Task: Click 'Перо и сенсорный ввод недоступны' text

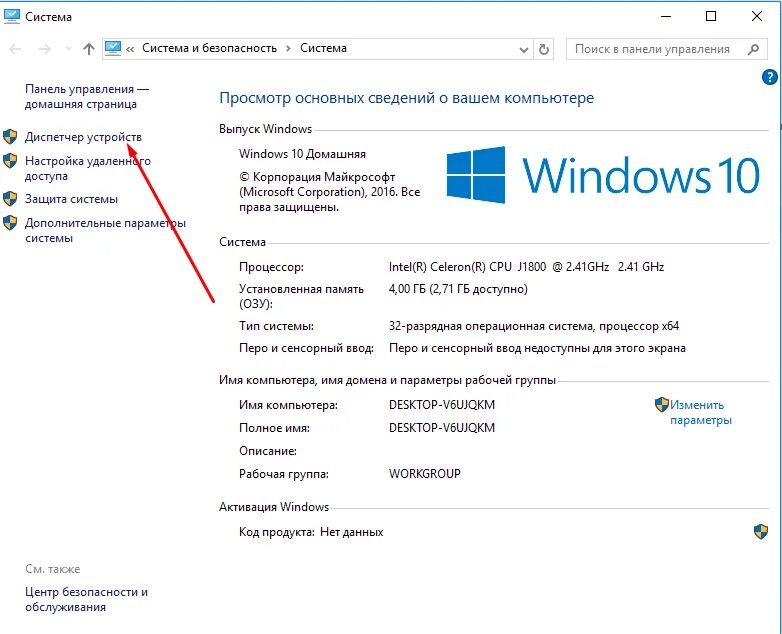Action: pyautogui.click(x=490, y=348)
